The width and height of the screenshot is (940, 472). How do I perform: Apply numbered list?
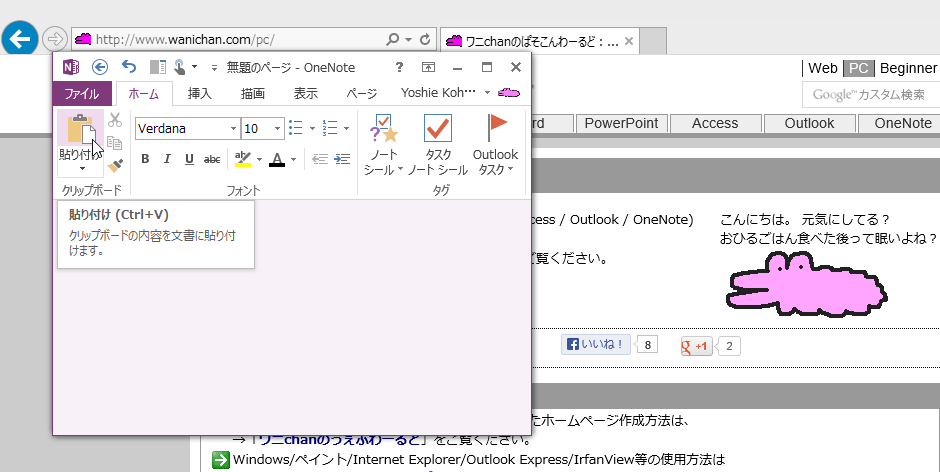(x=330, y=128)
